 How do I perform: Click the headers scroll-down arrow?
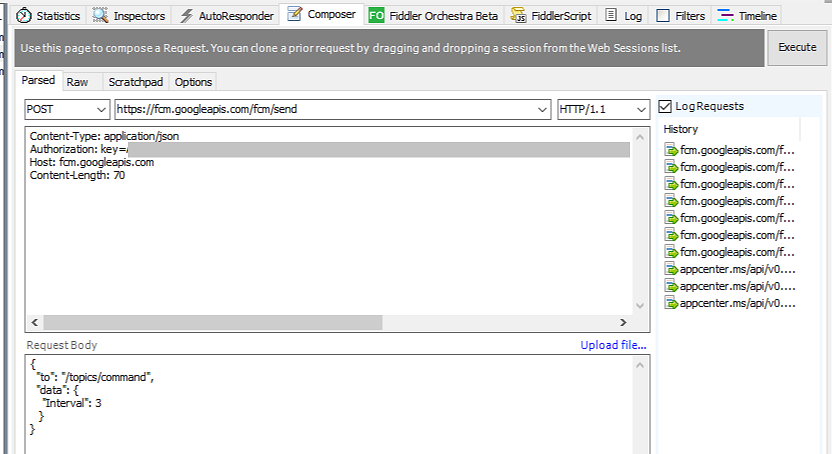tap(640, 306)
